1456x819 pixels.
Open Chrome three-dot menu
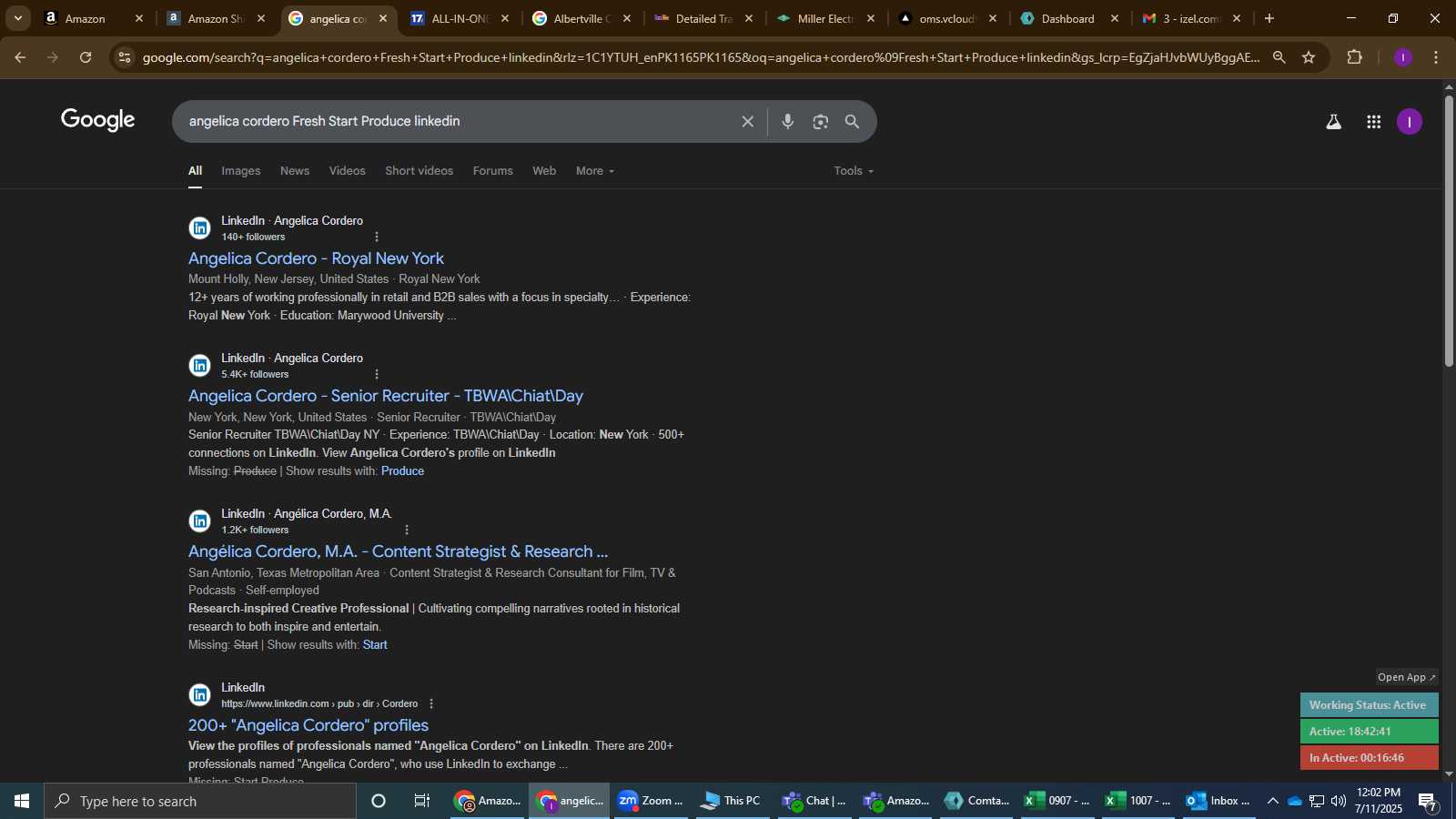[x=1436, y=57]
